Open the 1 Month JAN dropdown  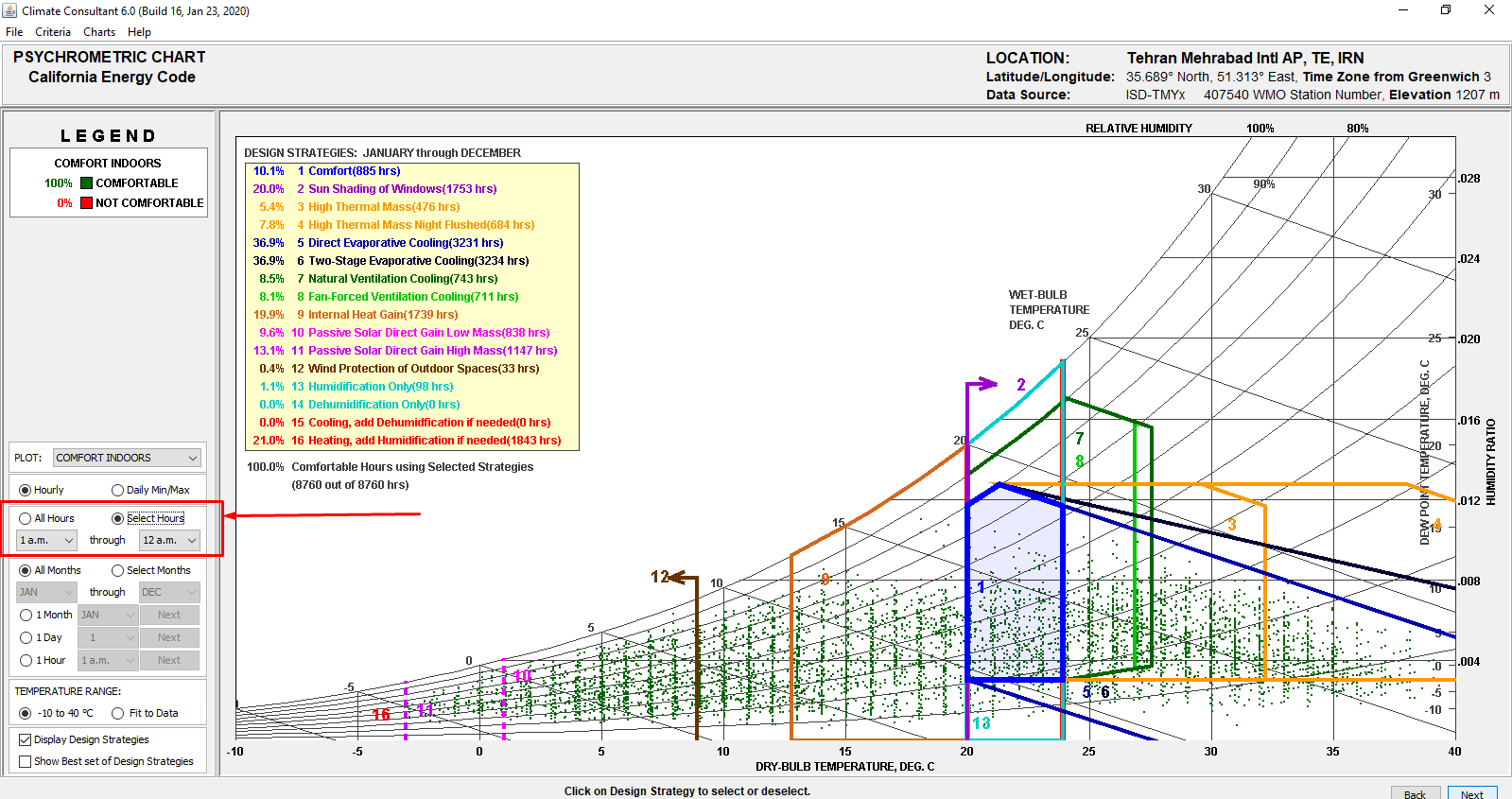(108, 615)
